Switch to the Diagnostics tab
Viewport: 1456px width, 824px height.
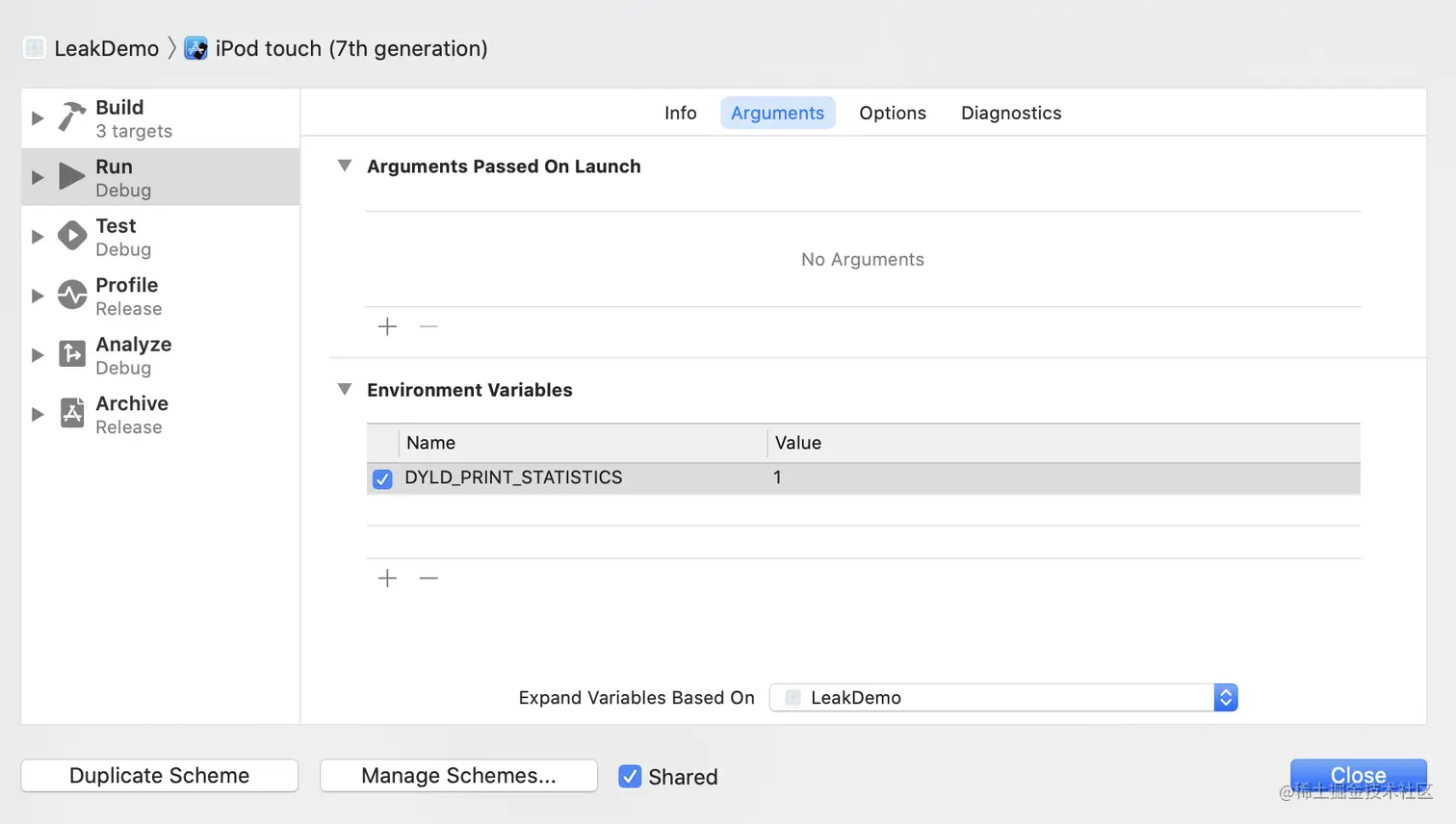pyautogui.click(x=1011, y=113)
